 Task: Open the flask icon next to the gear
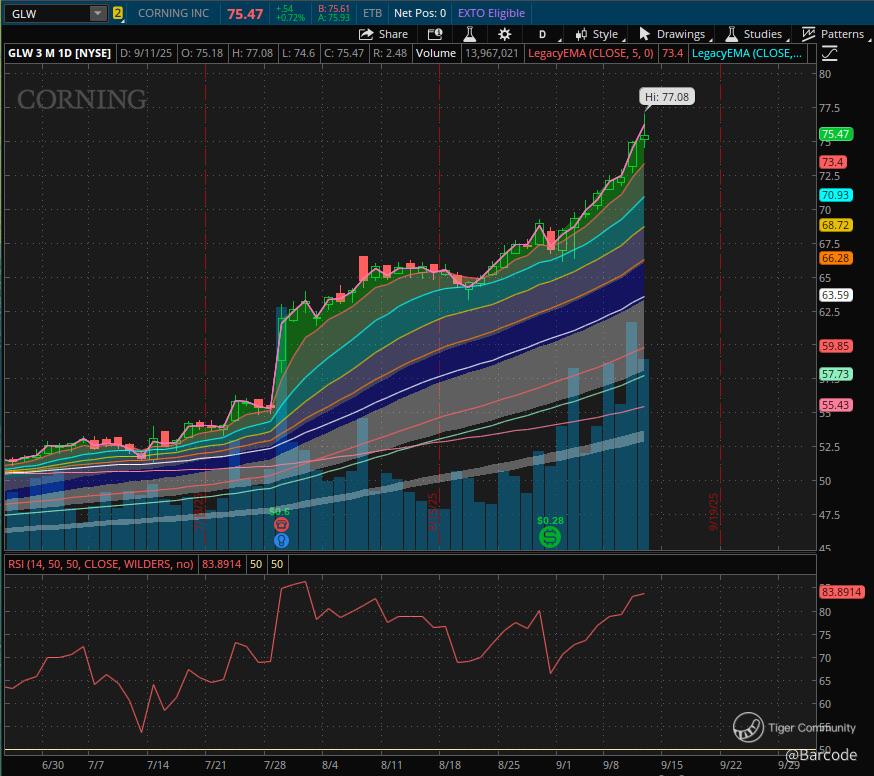(469, 34)
